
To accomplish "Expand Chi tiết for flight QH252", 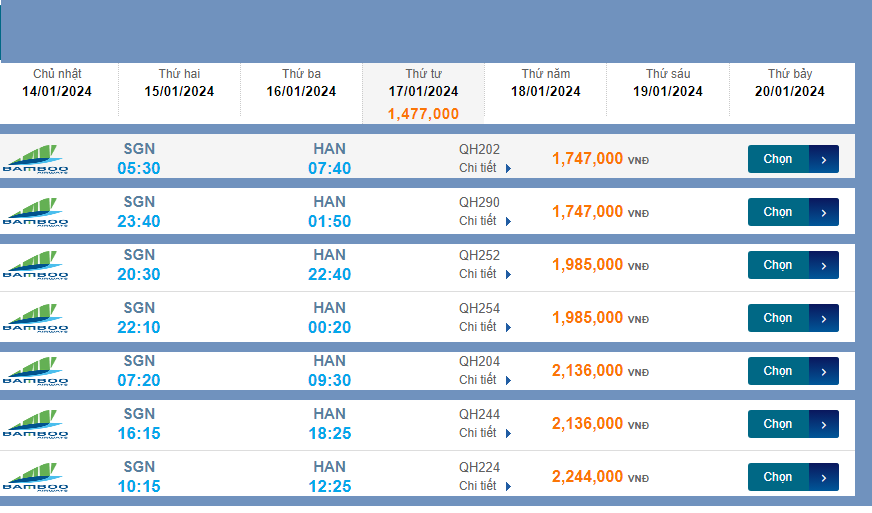I will 485,274.
